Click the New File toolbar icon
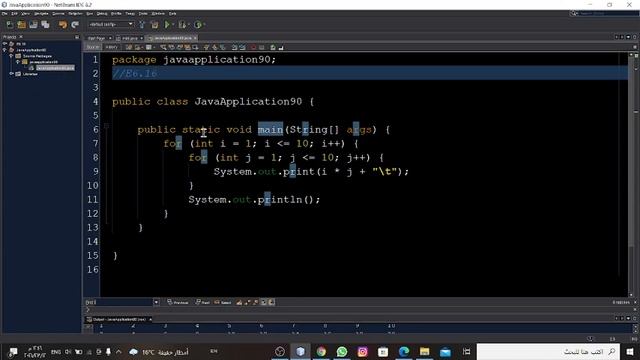Screen dimensions: 640x360 pos(9,25)
